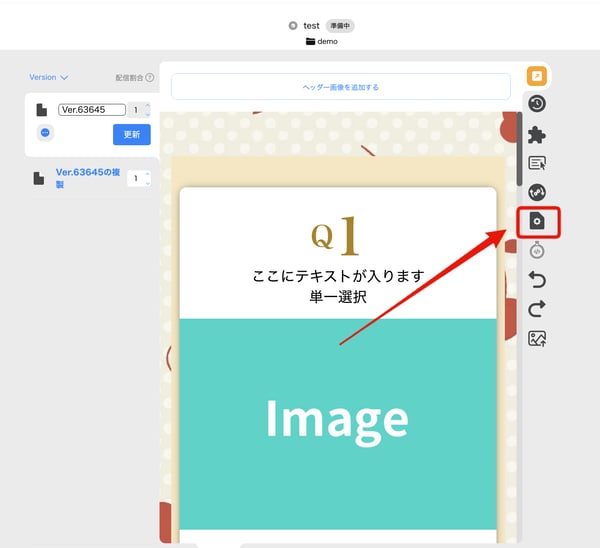Open the puzzle piece plugin icon
Viewport: 600px width, 548px height.
tap(537, 134)
